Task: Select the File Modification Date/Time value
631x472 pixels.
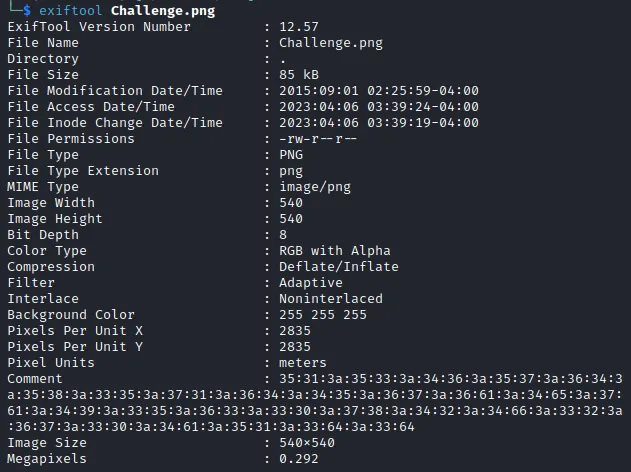Action: coord(379,91)
